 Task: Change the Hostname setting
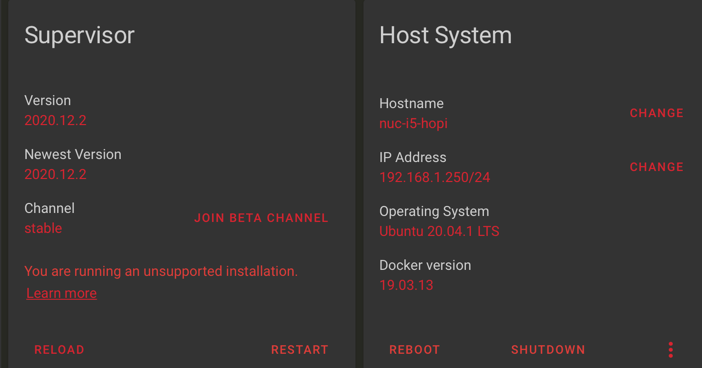pyautogui.click(x=657, y=113)
